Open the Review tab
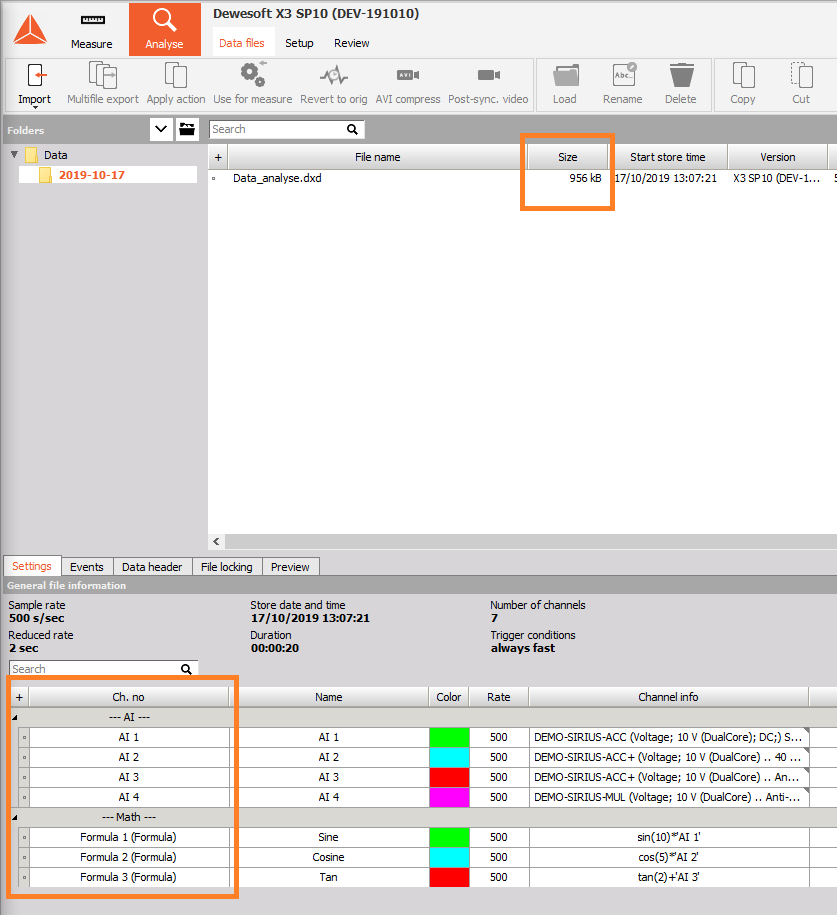Viewport: 837px width, 915px height. pos(351,43)
